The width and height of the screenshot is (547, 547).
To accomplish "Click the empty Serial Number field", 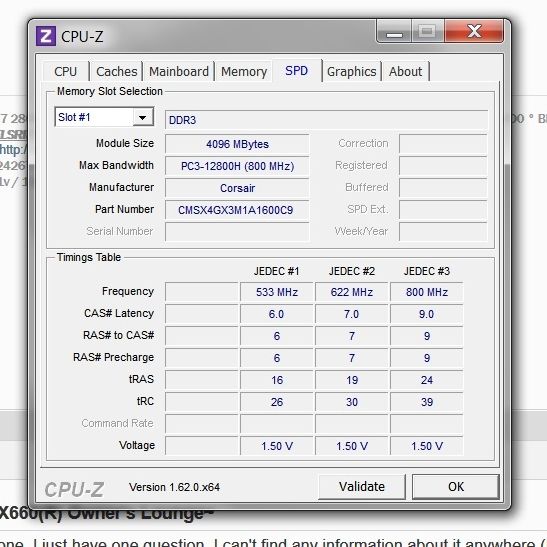I will point(237,232).
